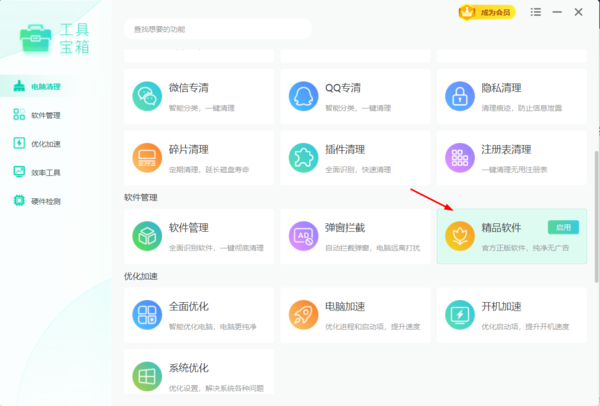Click 自动拦截弹窗，电脑远离打扰 description
The height and width of the screenshot is (406, 600).
coord(372,248)
